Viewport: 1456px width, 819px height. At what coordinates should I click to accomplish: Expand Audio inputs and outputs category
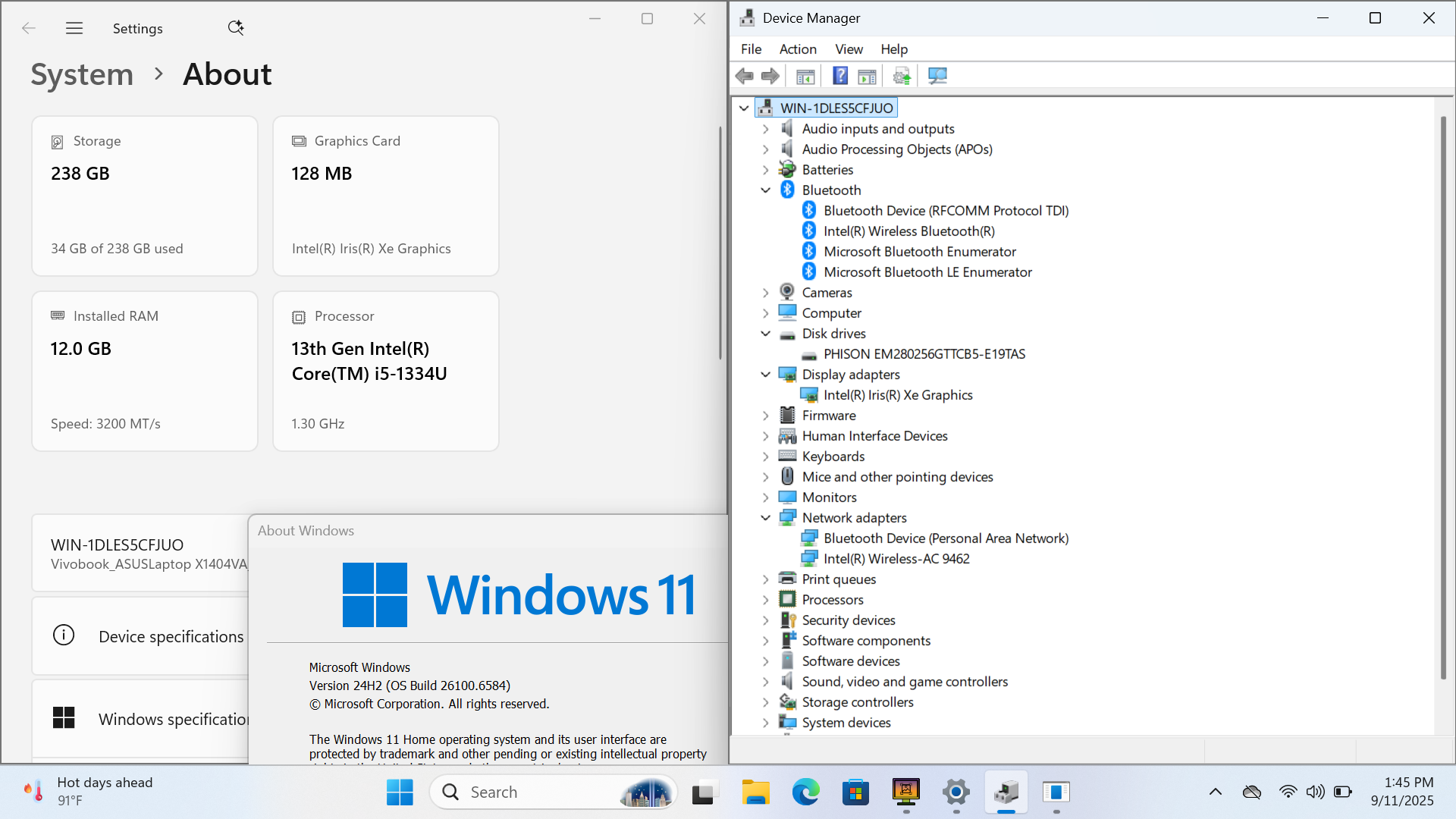765,129
